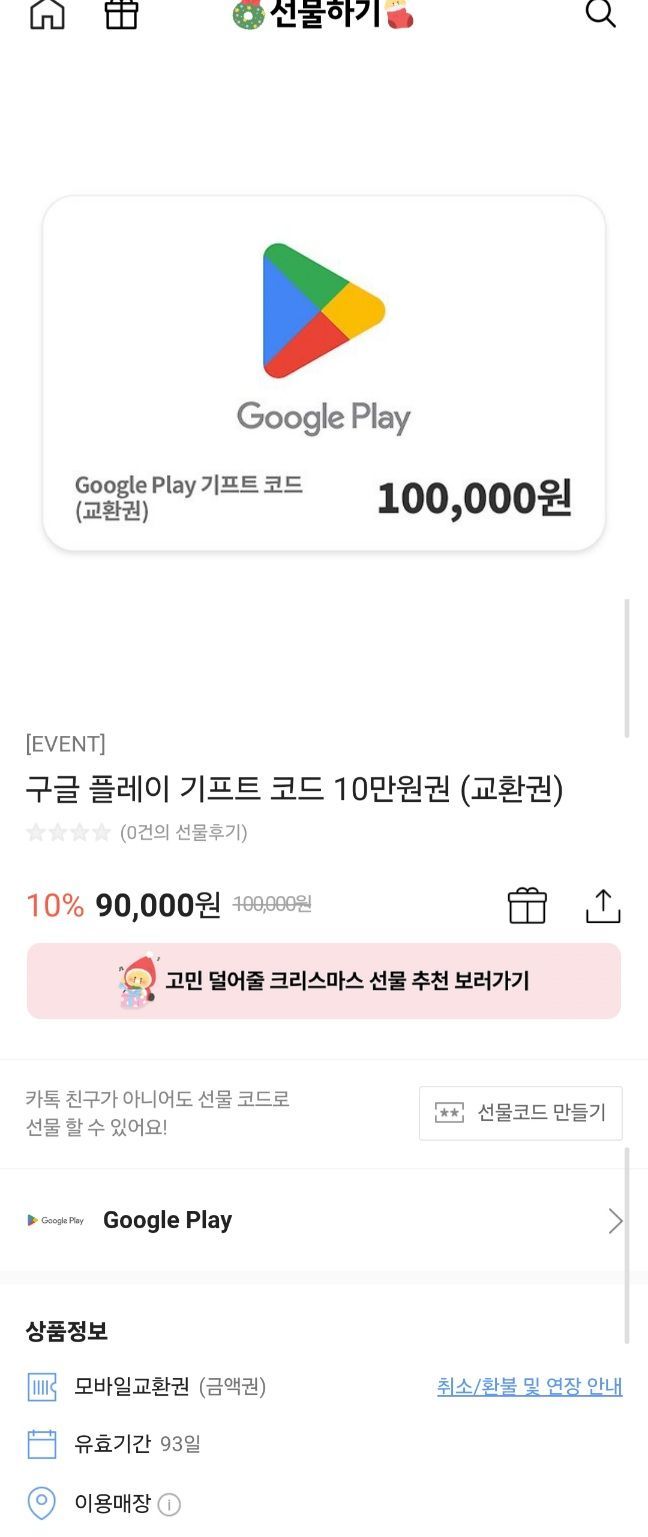Open 취소/환불 및 연장 안내 link
648x1537 pixels.
pyautogui.click(x=530, y=1386)
